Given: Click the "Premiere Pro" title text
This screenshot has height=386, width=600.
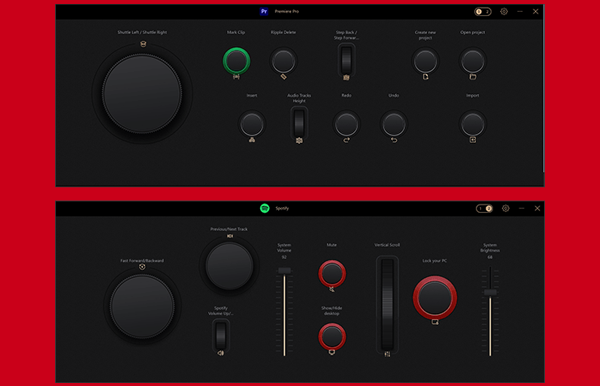Looking at the screenshot, I should click(x=287, y=11).
